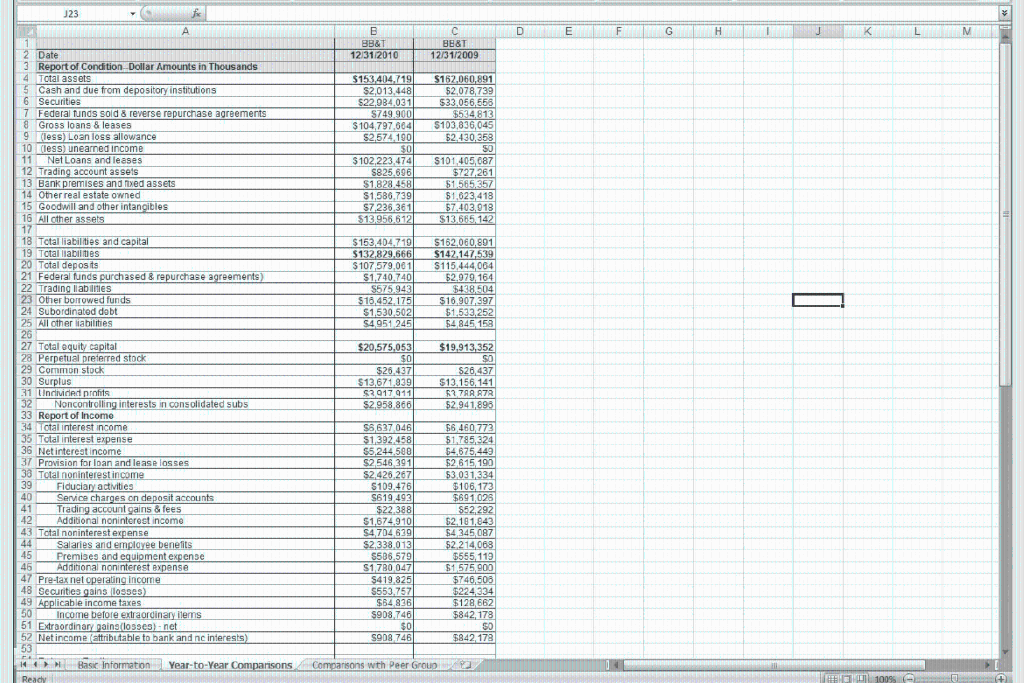Click 'Net interest income' label
The height and width of the screenshot is (683, 1024).
click(x=80, y=451)
